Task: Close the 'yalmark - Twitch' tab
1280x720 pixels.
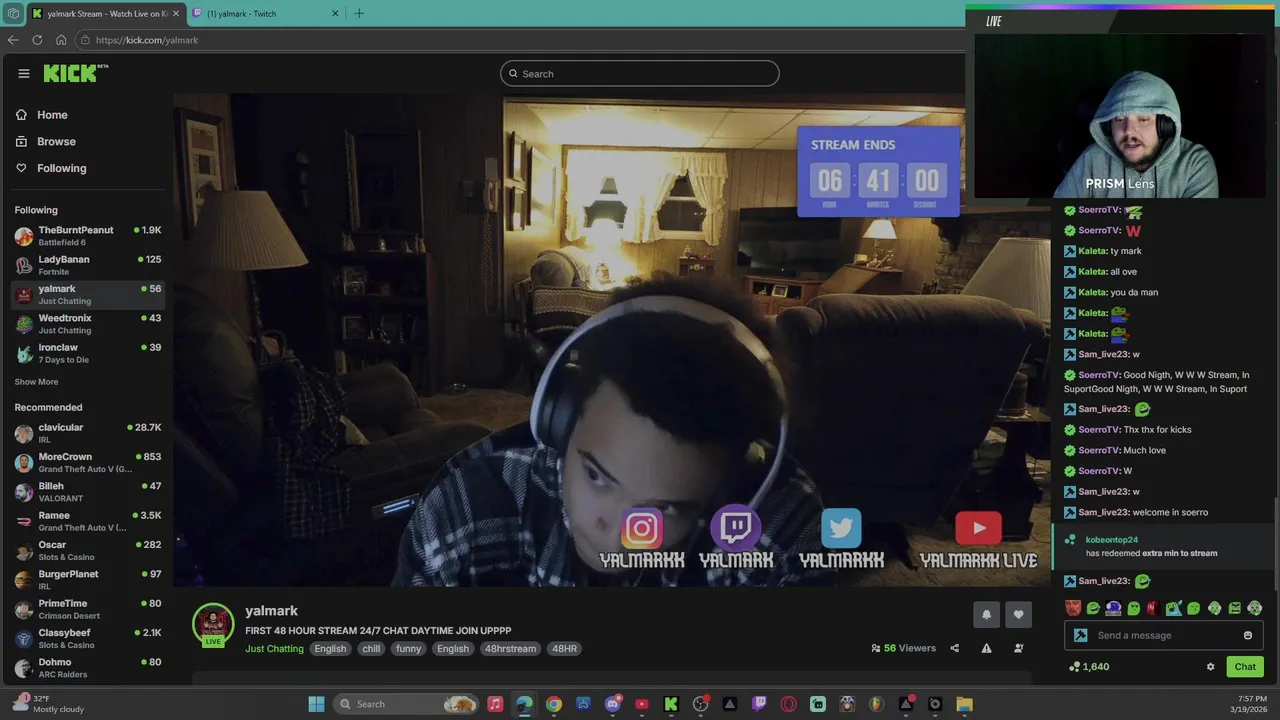Action: point(335,13)
